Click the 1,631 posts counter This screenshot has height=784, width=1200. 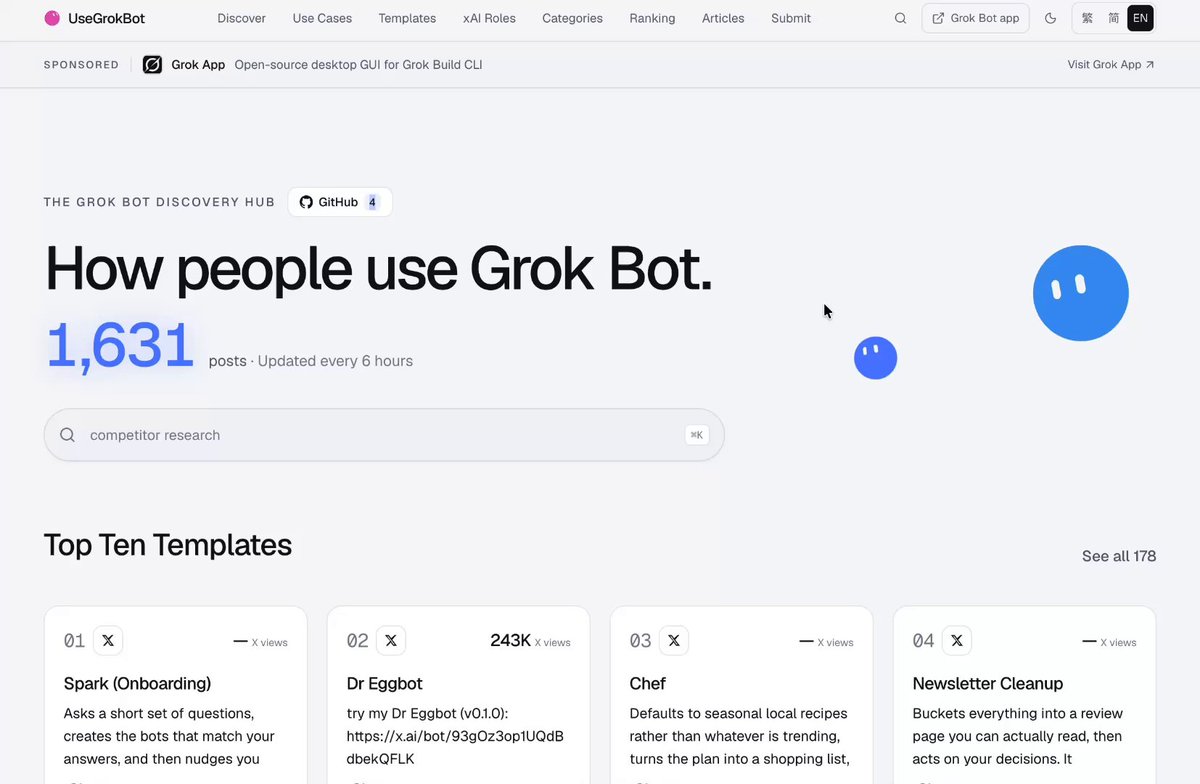click(x=120, y=347)
